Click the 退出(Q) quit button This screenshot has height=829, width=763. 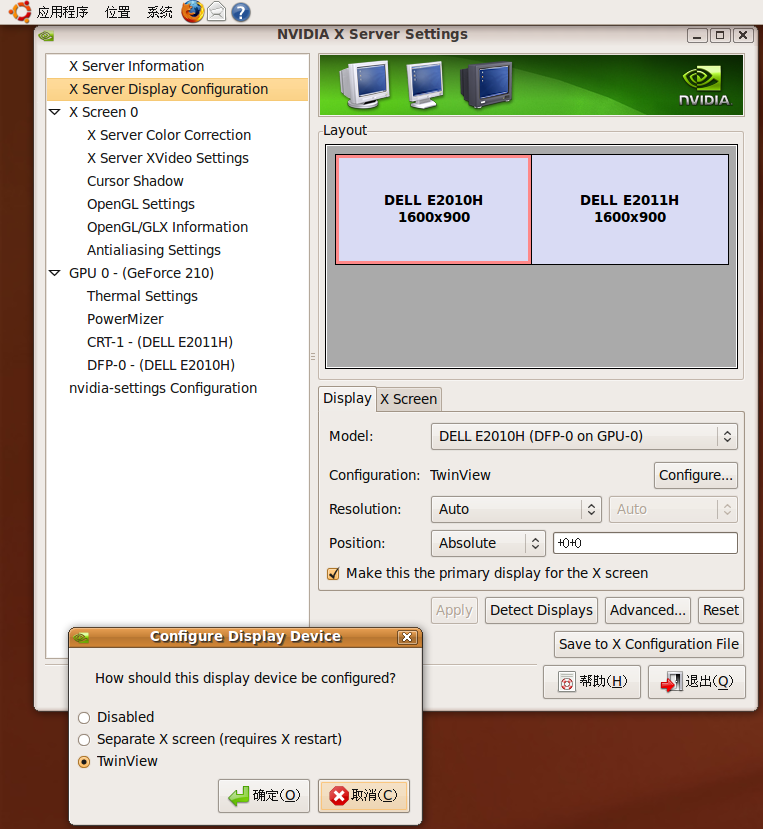coord(697,682)
